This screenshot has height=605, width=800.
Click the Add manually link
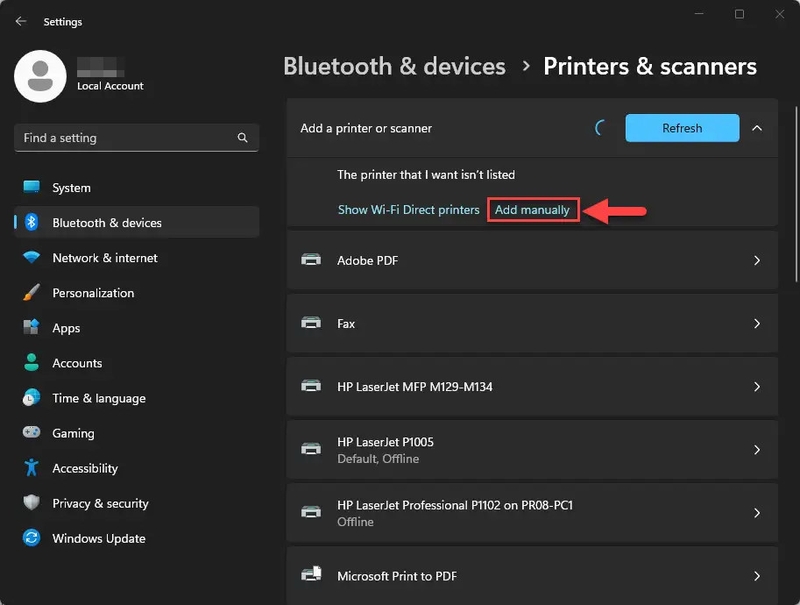click(532, 210)
